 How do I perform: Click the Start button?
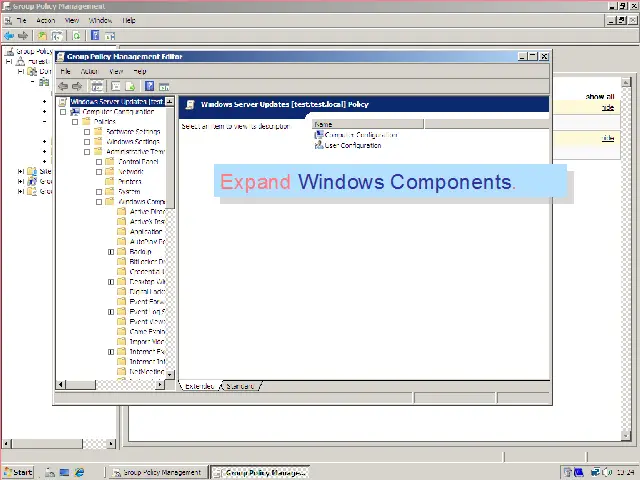pos(18,472)
